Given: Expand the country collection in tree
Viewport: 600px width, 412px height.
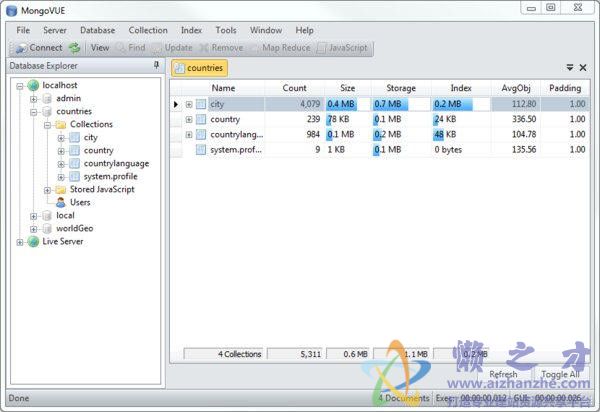Looking at the screenshot, I should click(61, 151).
